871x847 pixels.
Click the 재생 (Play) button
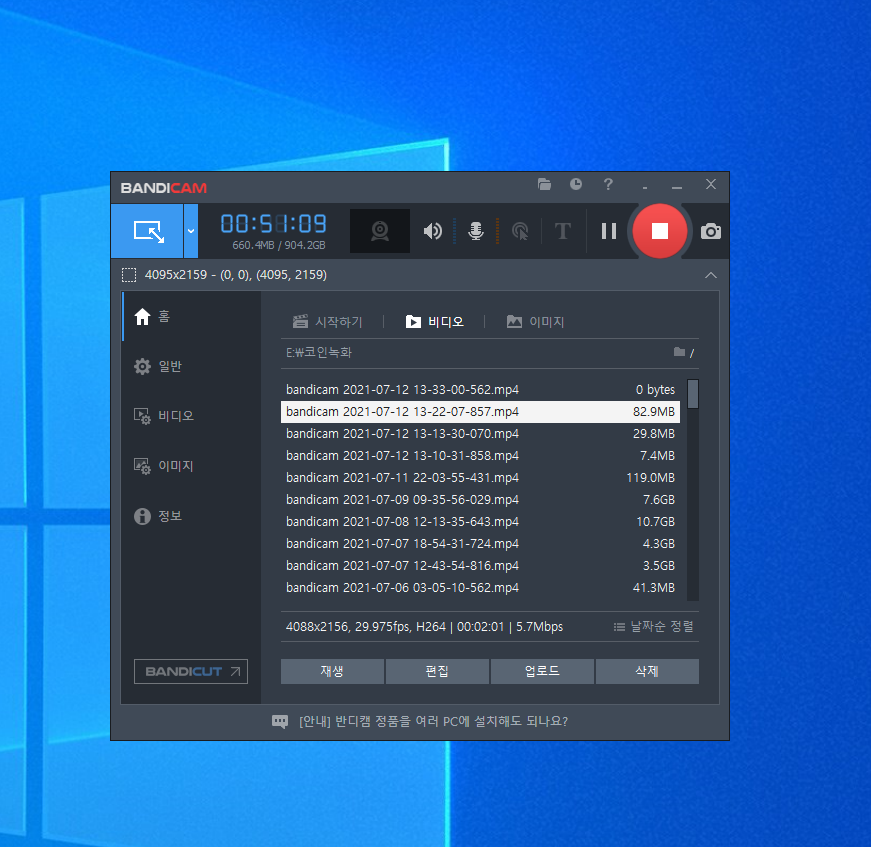(x=332, y=671)
